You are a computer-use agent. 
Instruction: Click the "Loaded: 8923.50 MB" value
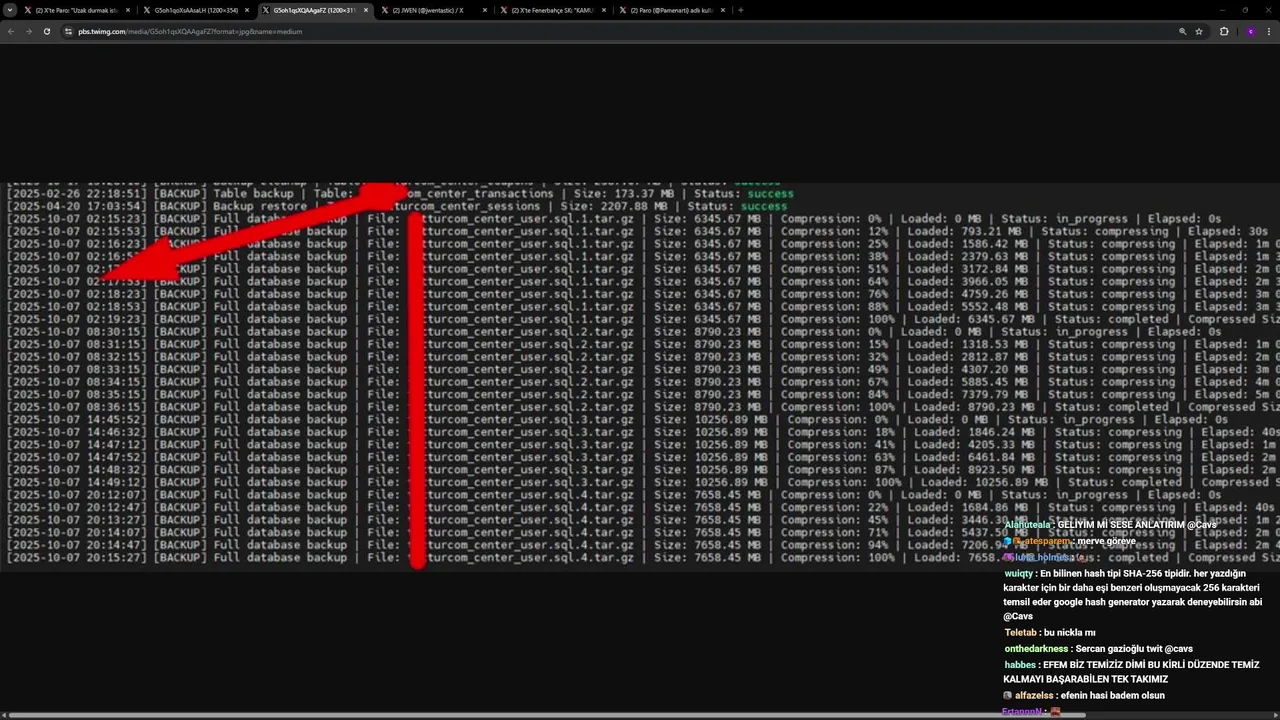pos(968,470)
